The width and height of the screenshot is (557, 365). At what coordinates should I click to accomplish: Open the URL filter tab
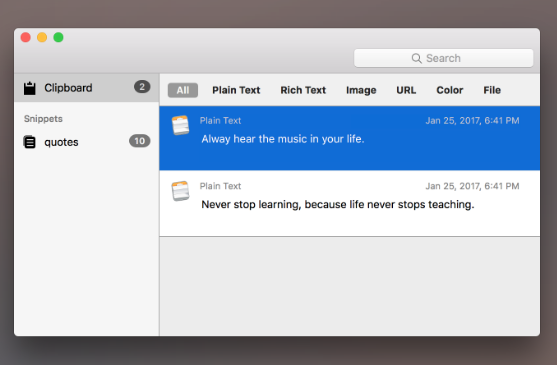(x=406, y=90)
